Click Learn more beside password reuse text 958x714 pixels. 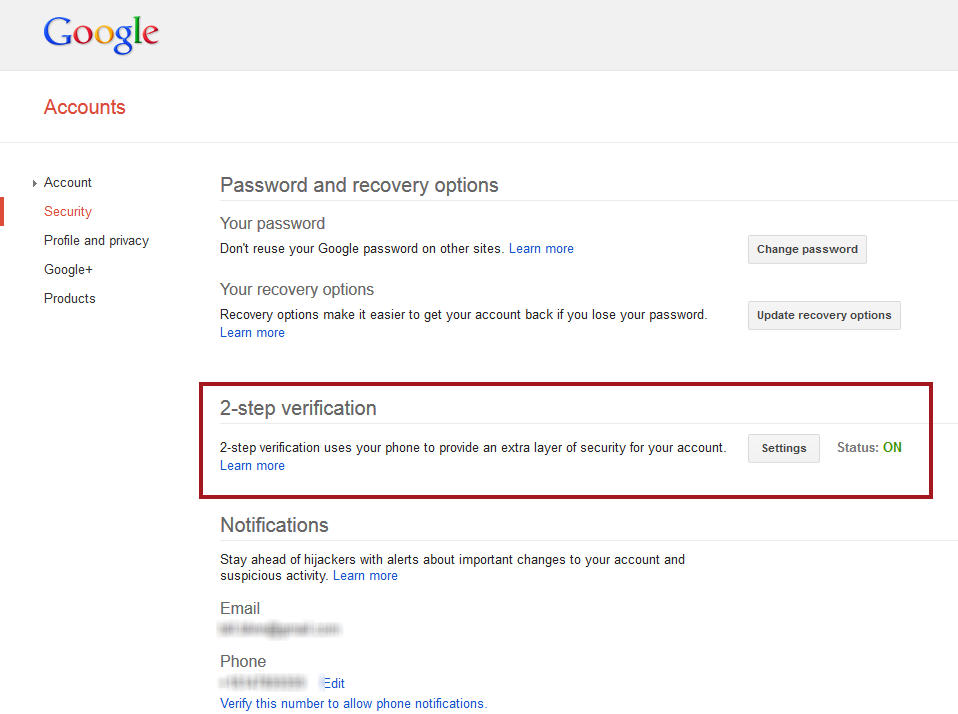[x=541, y=249]
